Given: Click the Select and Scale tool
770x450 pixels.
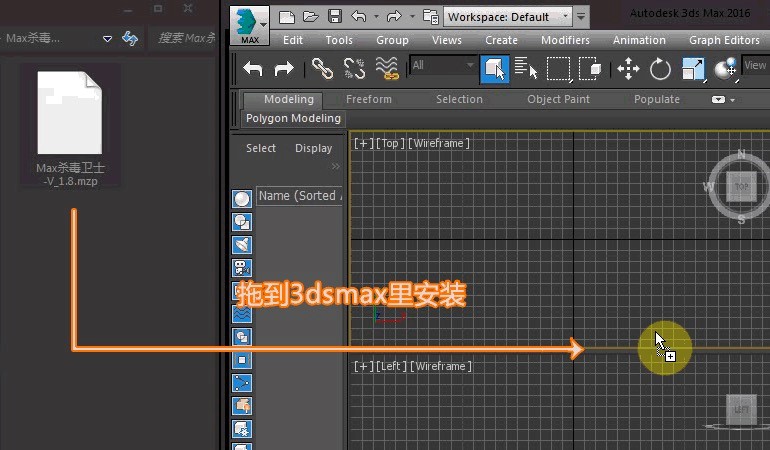Looking at the screenshot, I should tap(692, 68).
